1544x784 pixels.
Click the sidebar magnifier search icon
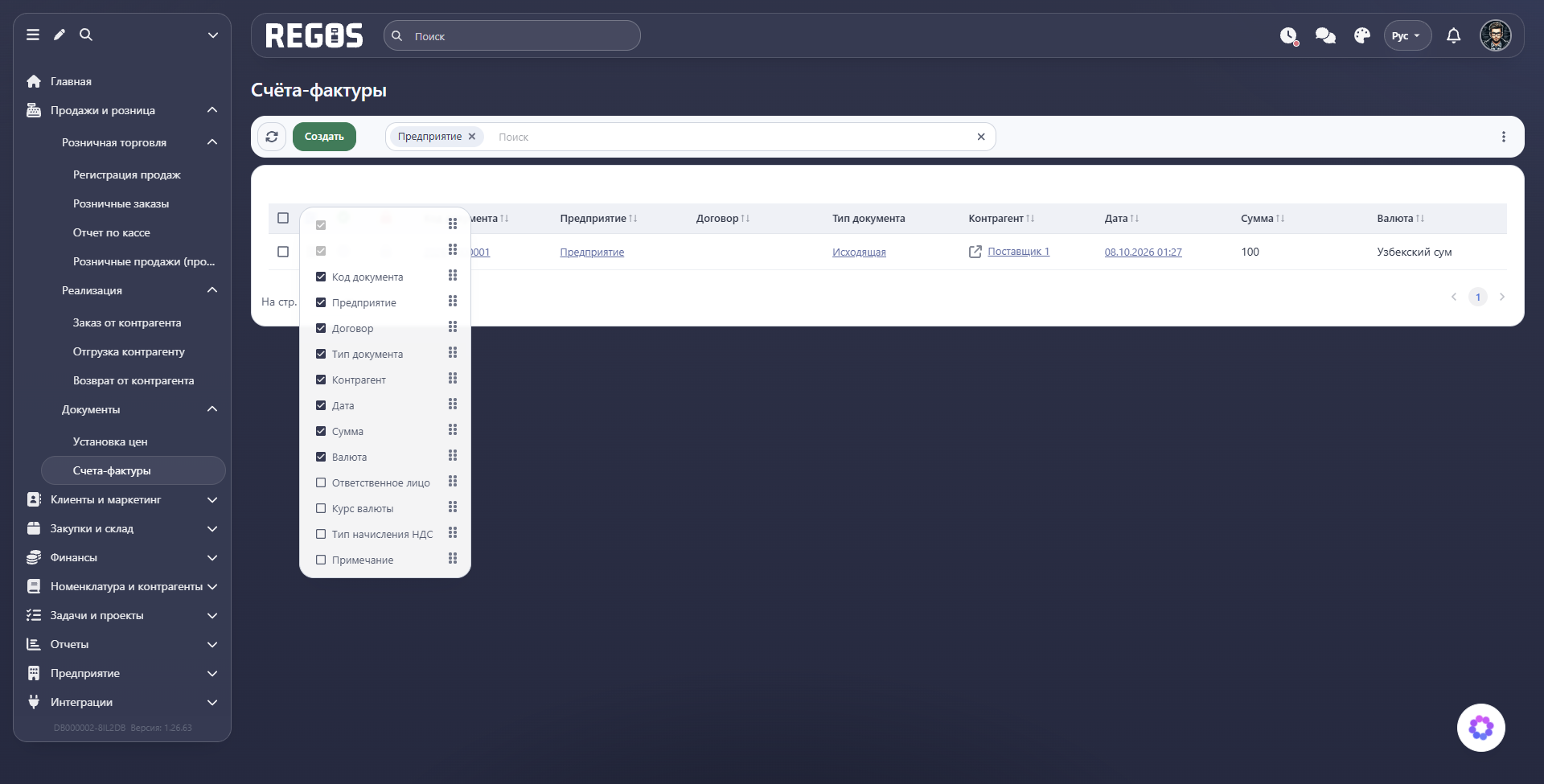tap(86, 35)
